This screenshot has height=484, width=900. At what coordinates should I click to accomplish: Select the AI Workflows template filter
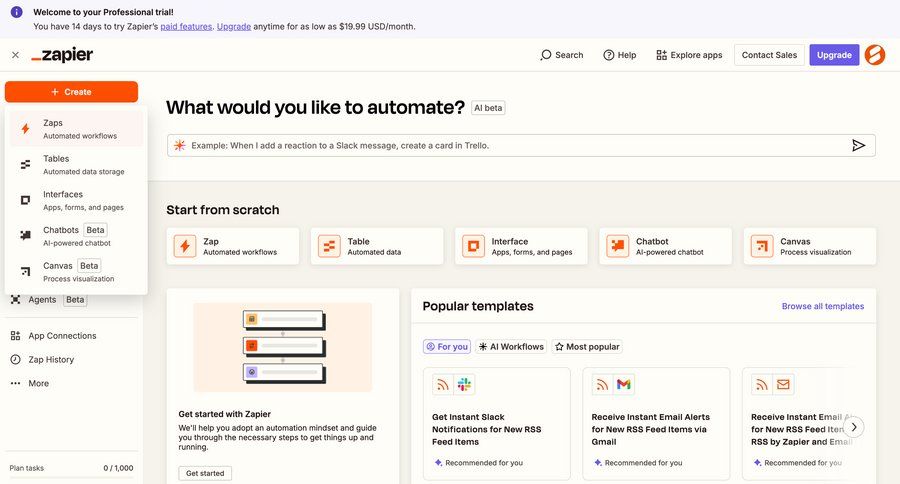(x=511, y=347)
